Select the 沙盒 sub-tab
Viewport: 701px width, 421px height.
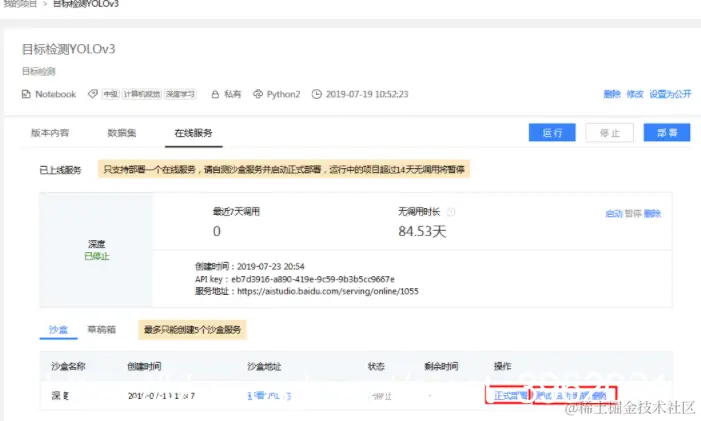(58, 330)
